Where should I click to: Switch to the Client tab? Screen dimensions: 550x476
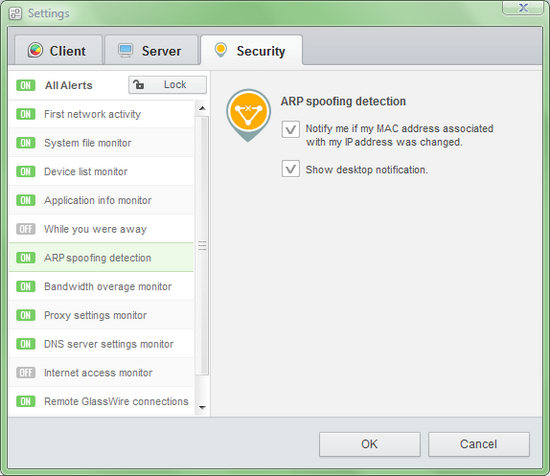click(x=58, y=50)
